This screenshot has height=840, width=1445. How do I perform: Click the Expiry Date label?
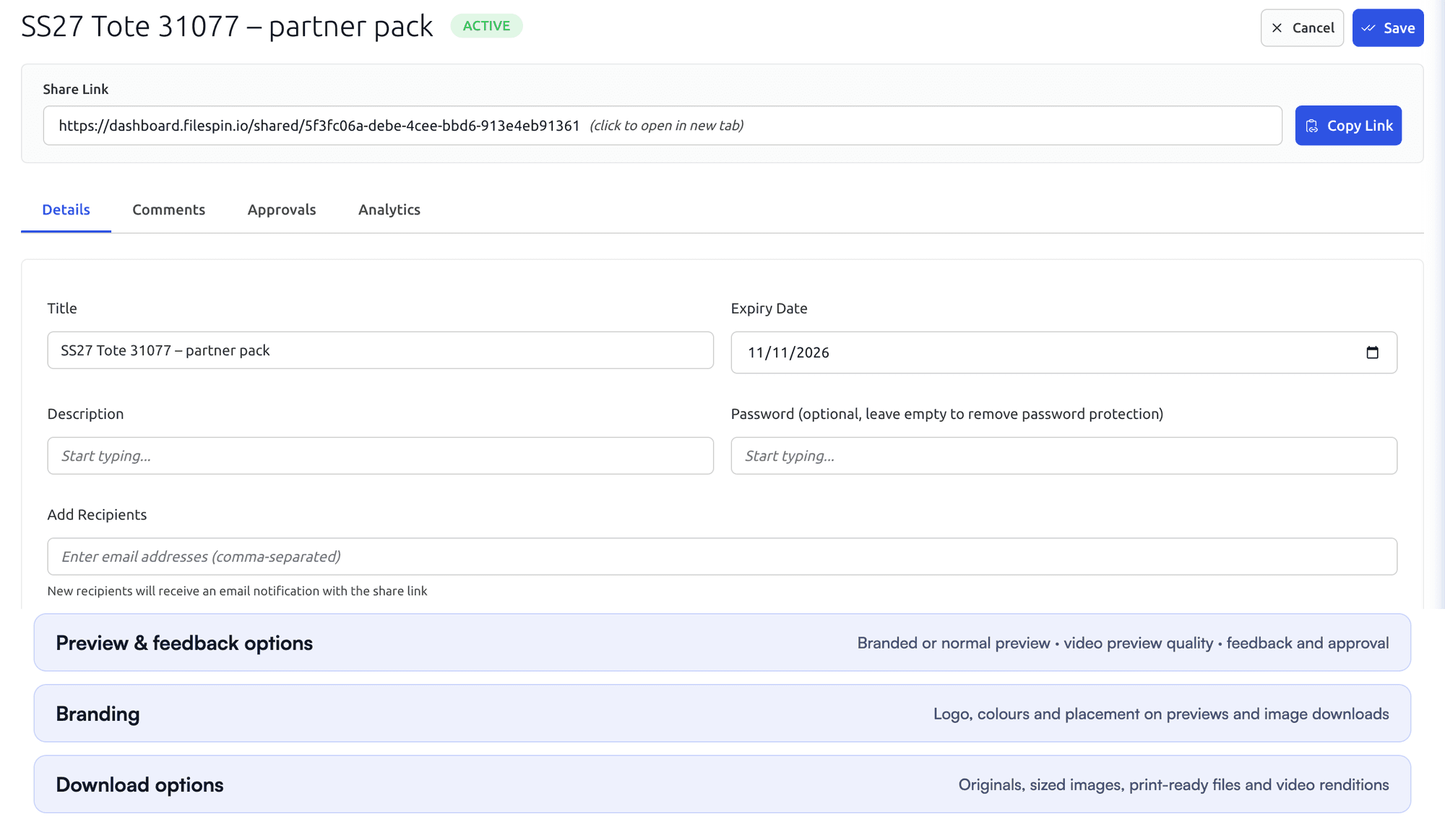point(769,308)
